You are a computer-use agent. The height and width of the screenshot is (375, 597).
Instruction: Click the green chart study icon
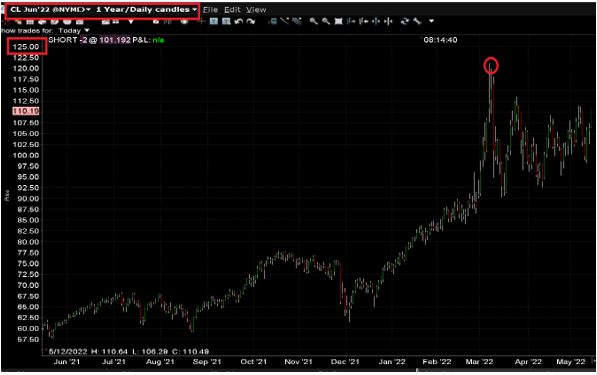(272, 22)
